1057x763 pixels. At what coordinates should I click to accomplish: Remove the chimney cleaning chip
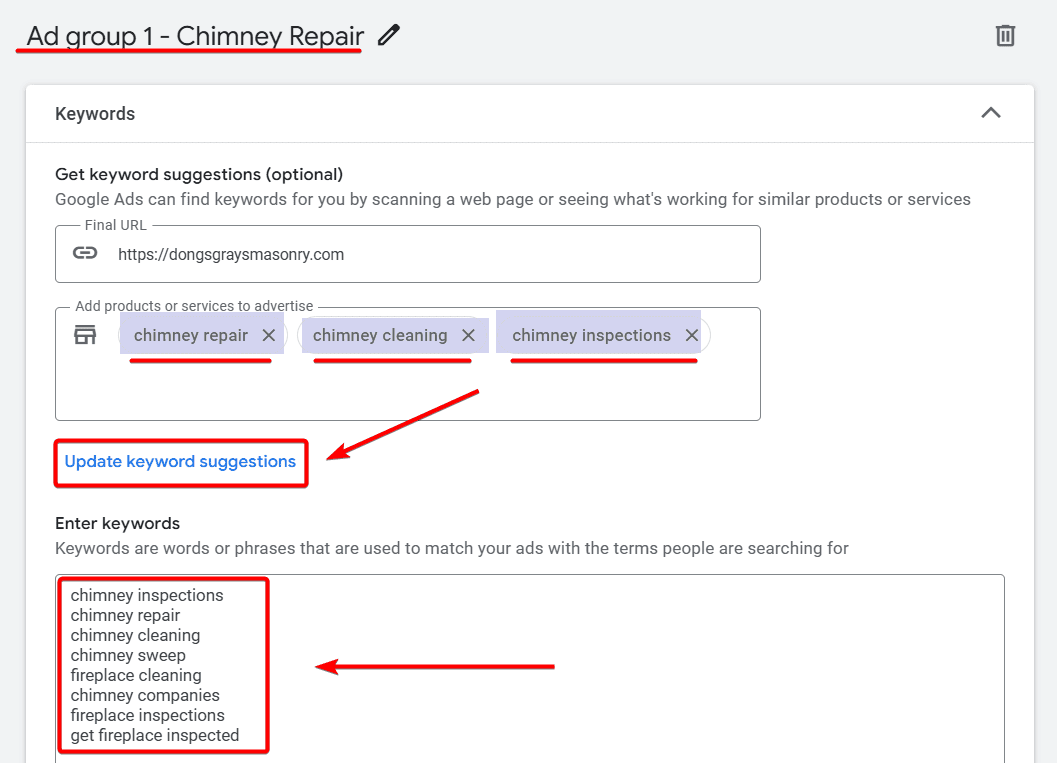(468, 335)
